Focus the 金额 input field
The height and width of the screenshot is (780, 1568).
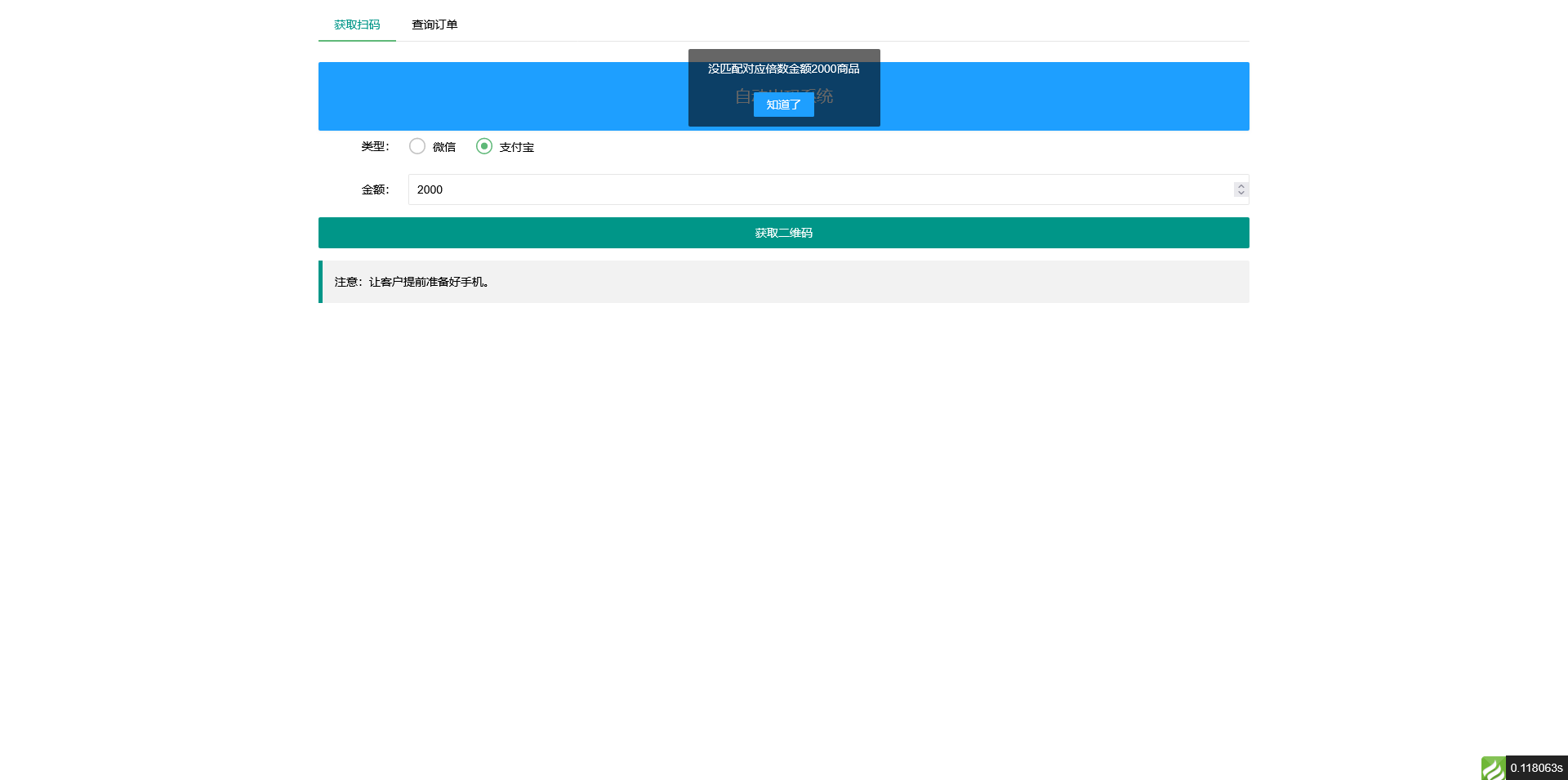click(817, 189)
